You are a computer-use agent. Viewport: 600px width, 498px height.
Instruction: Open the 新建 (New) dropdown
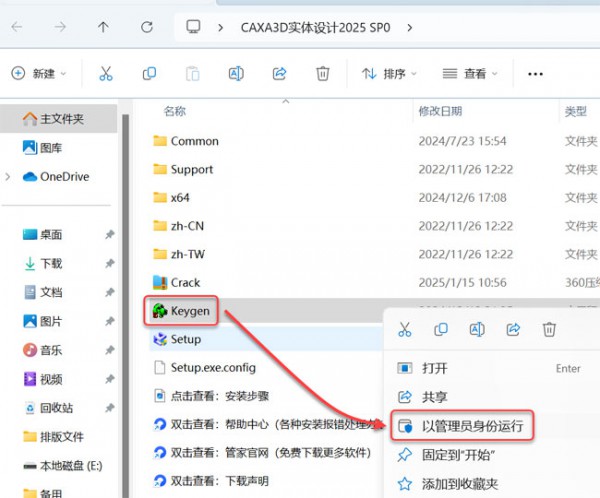tap(38, 73)
